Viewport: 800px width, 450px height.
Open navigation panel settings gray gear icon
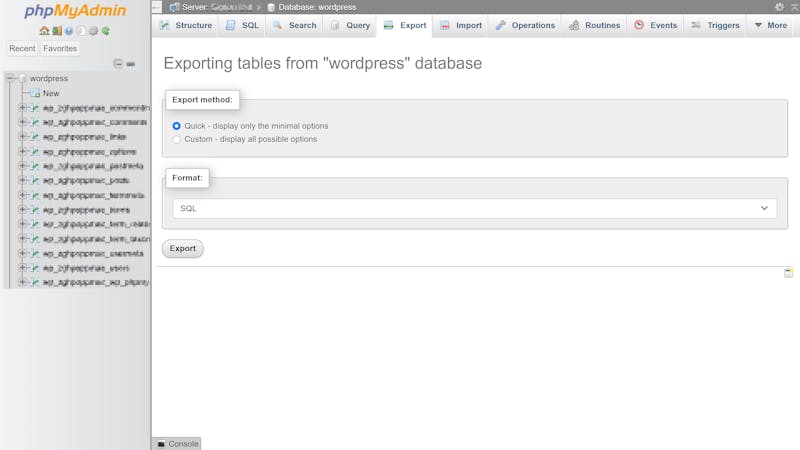pos(93,31)
